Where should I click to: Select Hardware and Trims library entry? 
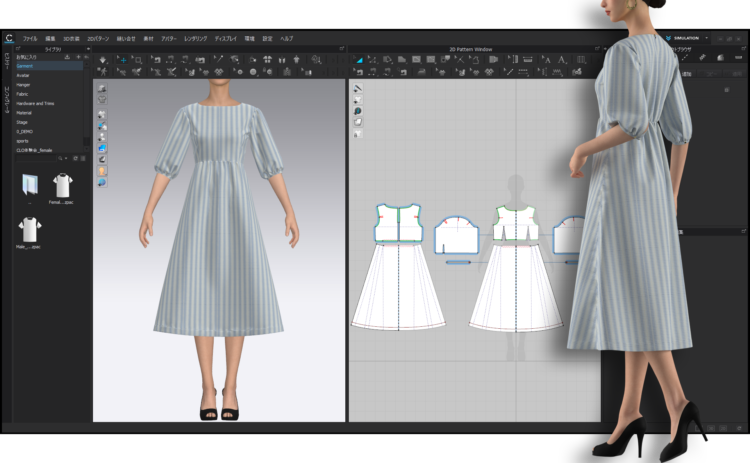point(35,103)
